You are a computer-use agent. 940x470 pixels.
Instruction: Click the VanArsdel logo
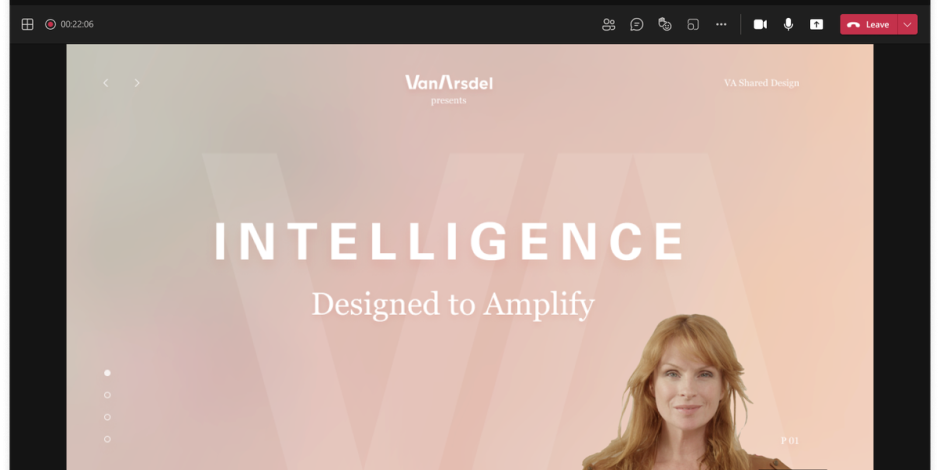point(449,83)
